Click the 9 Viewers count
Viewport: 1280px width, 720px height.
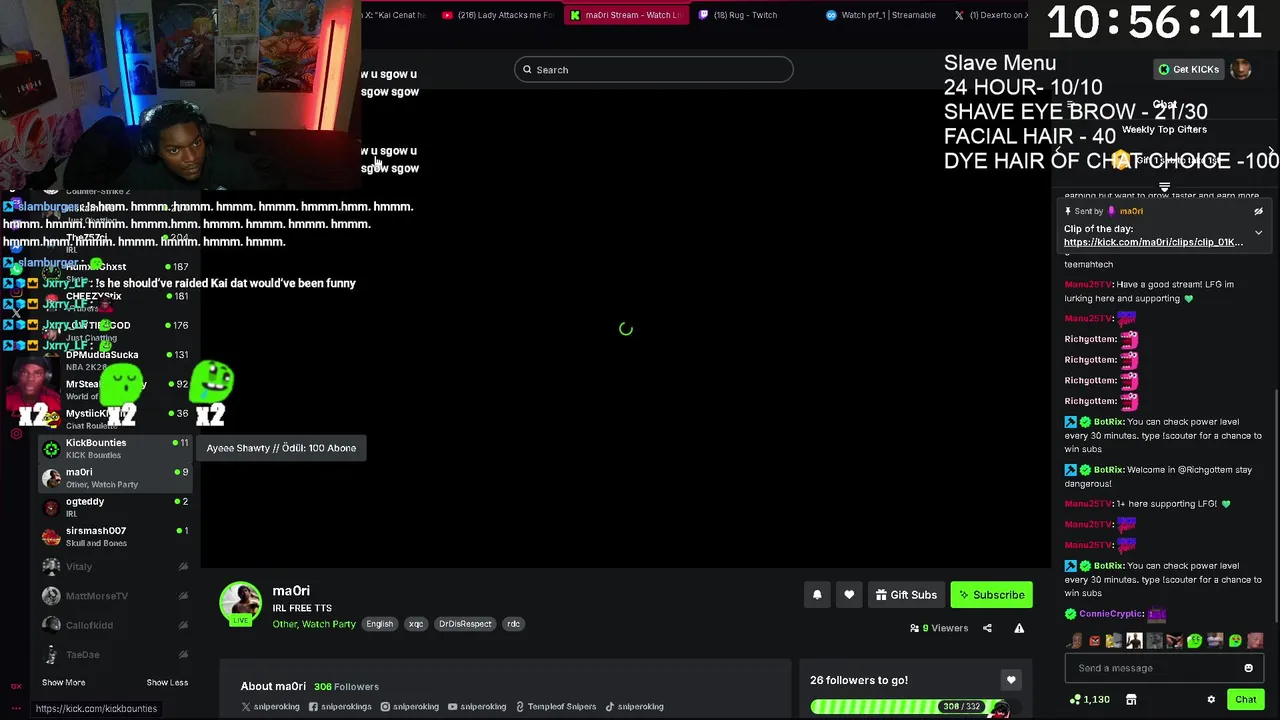coord(939,628)
